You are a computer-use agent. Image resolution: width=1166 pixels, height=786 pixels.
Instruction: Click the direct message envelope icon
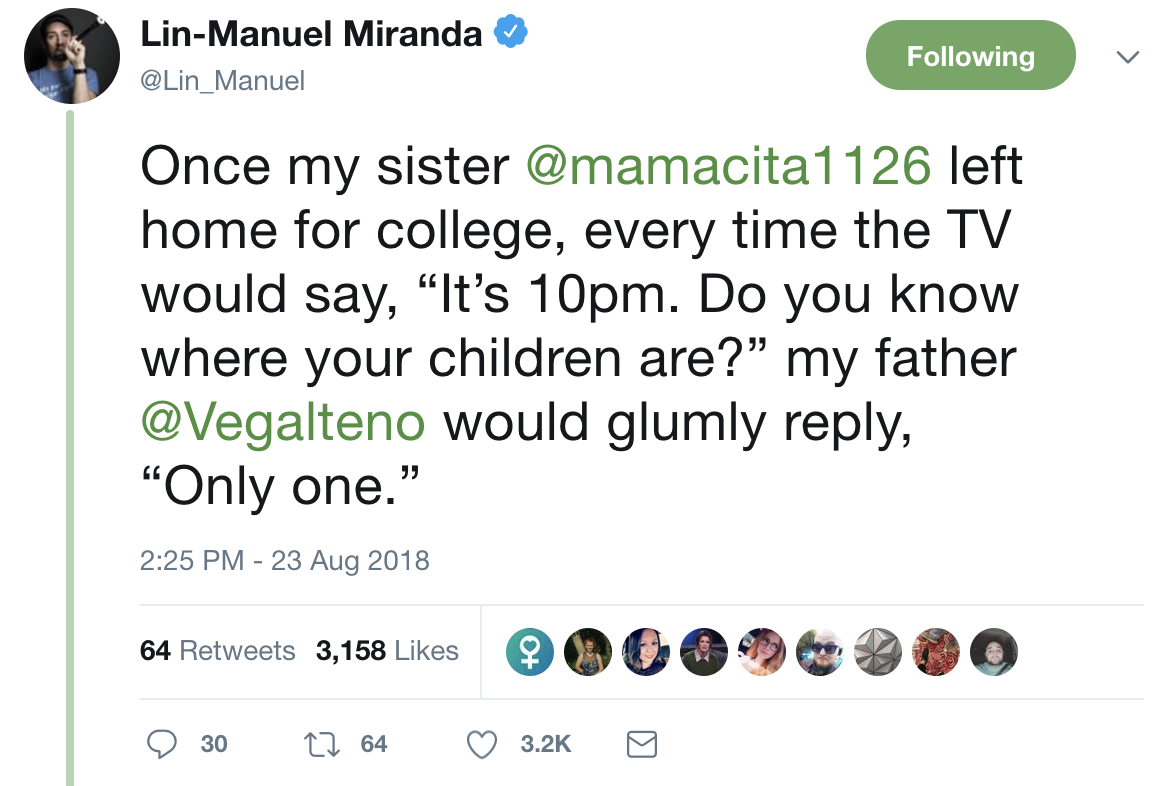click(641, 744)
